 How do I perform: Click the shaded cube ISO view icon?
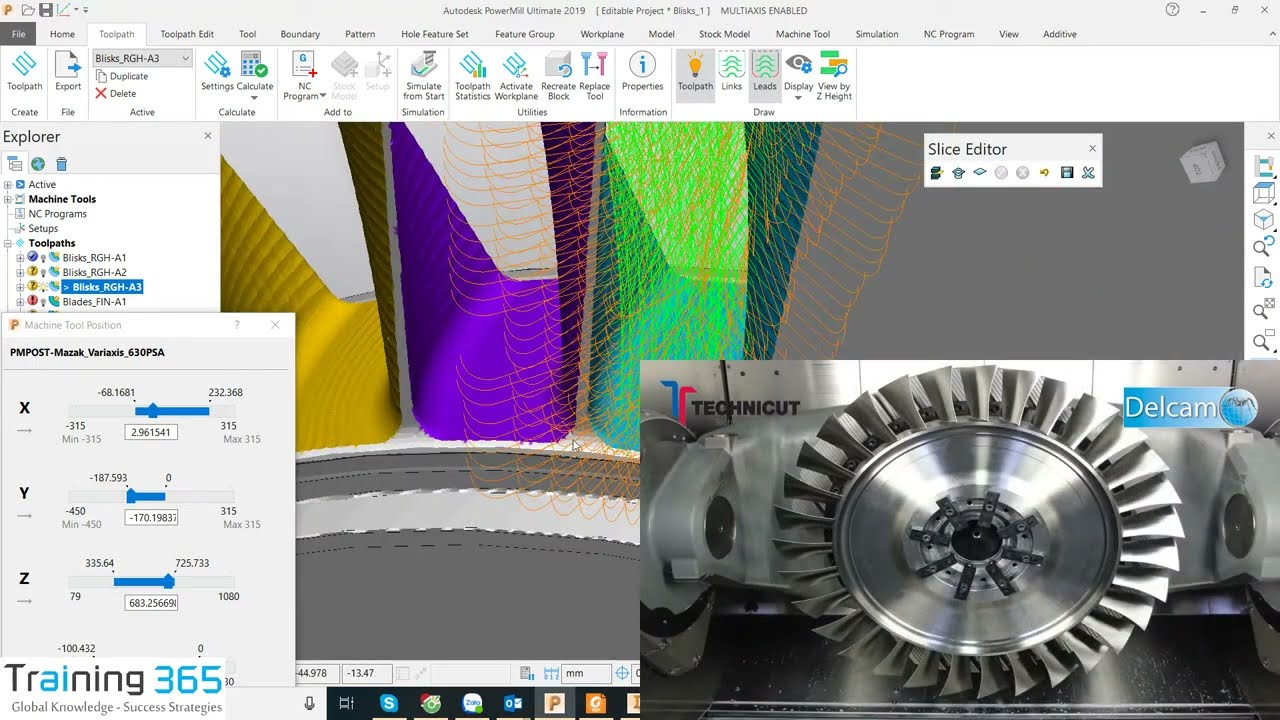coord(1264,220)
